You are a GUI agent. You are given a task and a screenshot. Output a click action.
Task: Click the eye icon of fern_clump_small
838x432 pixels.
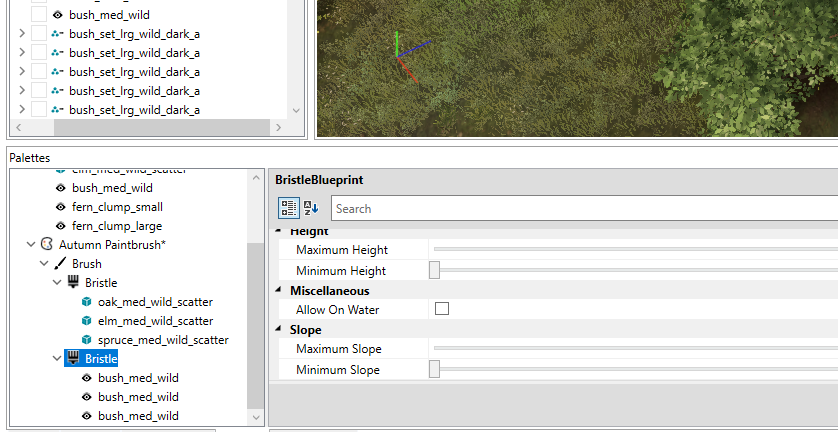60,207
